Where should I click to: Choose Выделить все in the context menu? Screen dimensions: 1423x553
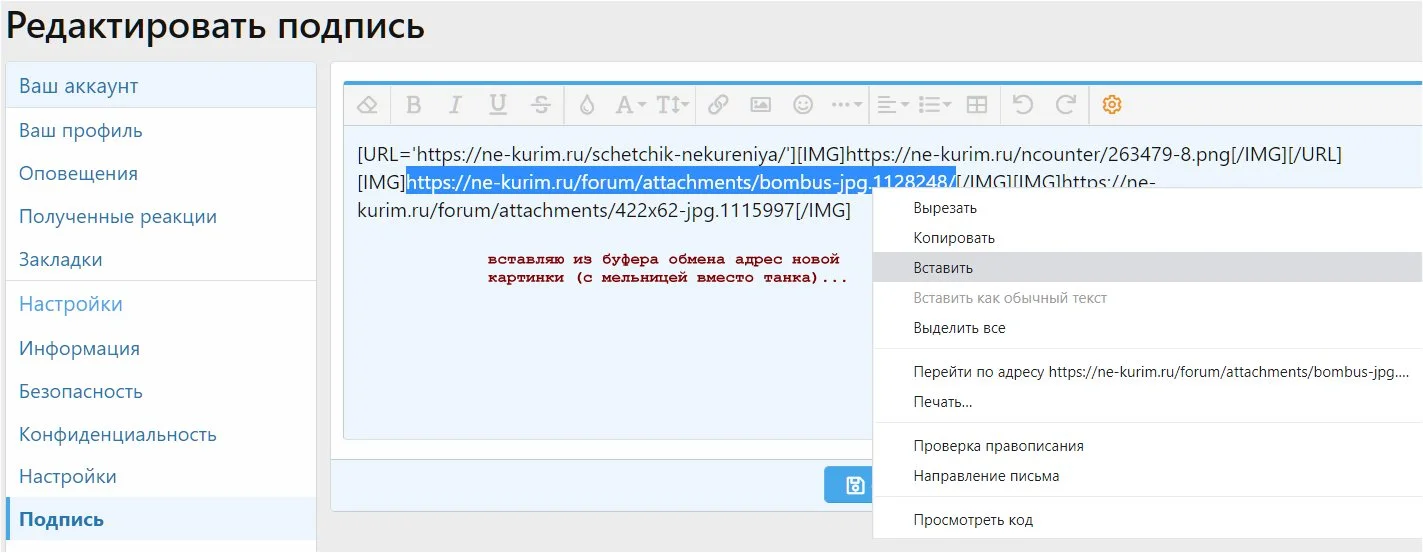[x=1148, y=328]
